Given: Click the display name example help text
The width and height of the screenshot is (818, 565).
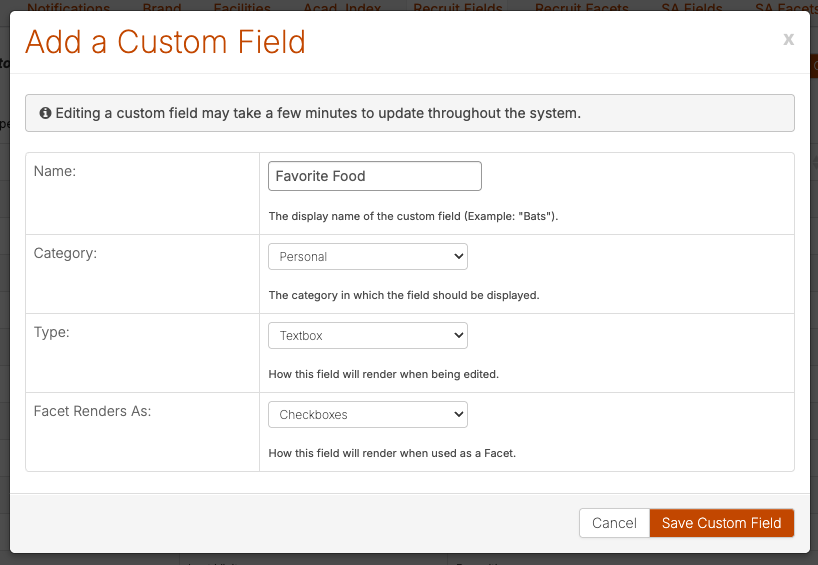Looking at the screenshot, I should (x=413, y=216).
